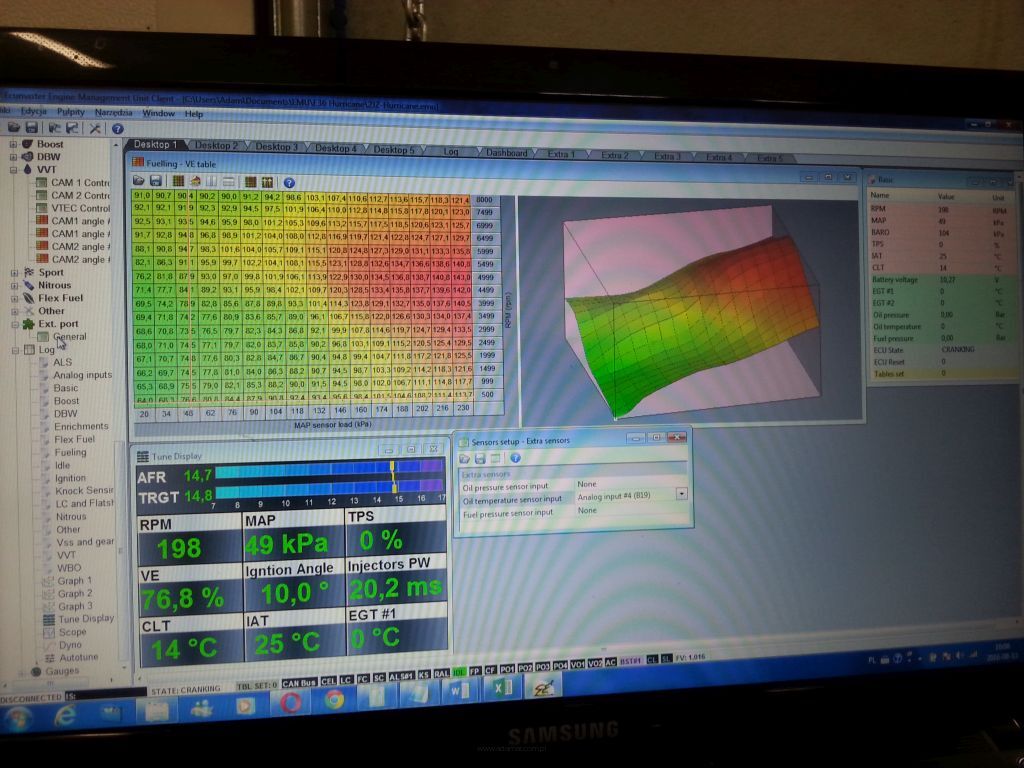Open Google Chrome from the taskbar
The image size is (1024, 768).
click(335, 702)
